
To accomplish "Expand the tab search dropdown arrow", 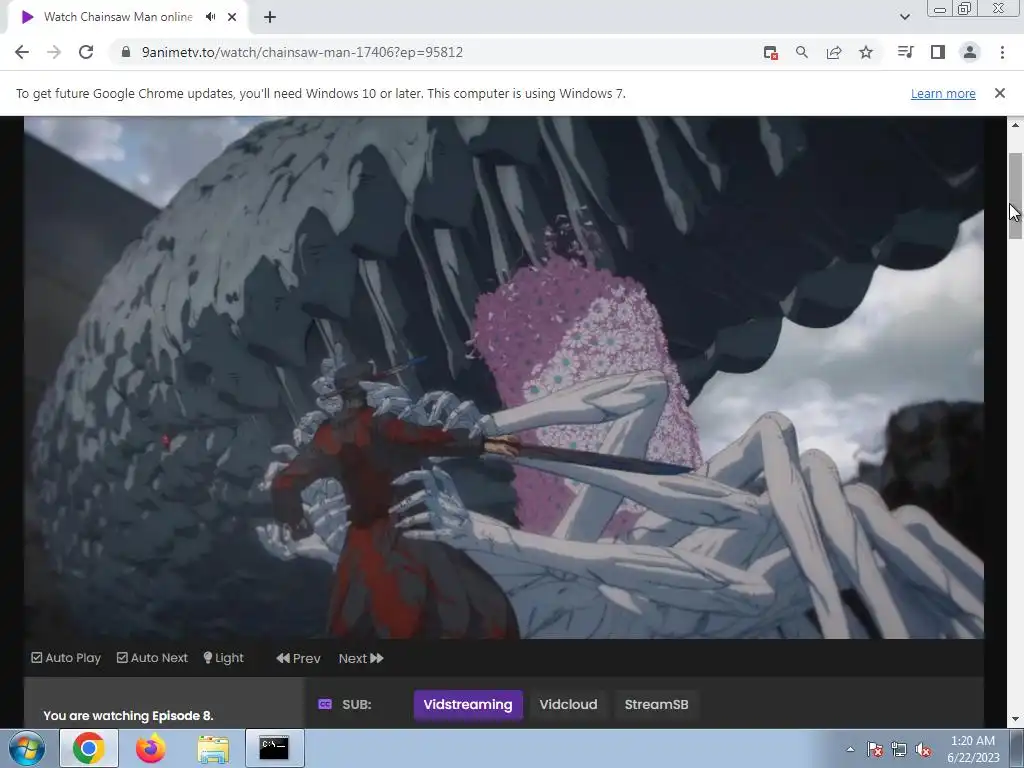I will (904, 17).
